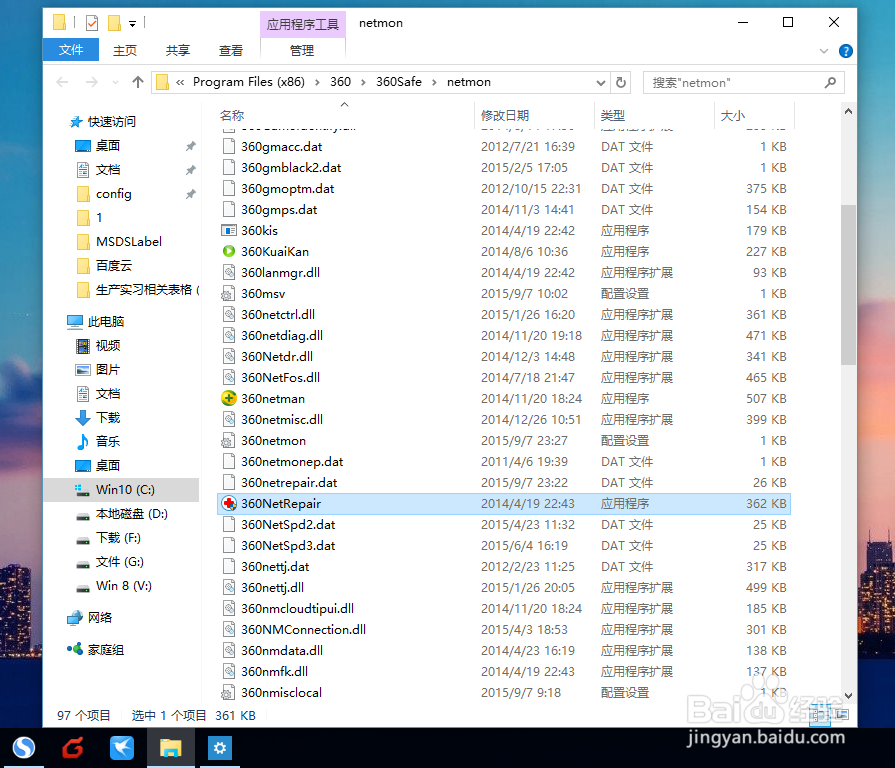Viewport: 895px width, 768px height.
Task: Click the 360gmacc.dat file icon
Action: coord(228,147)
